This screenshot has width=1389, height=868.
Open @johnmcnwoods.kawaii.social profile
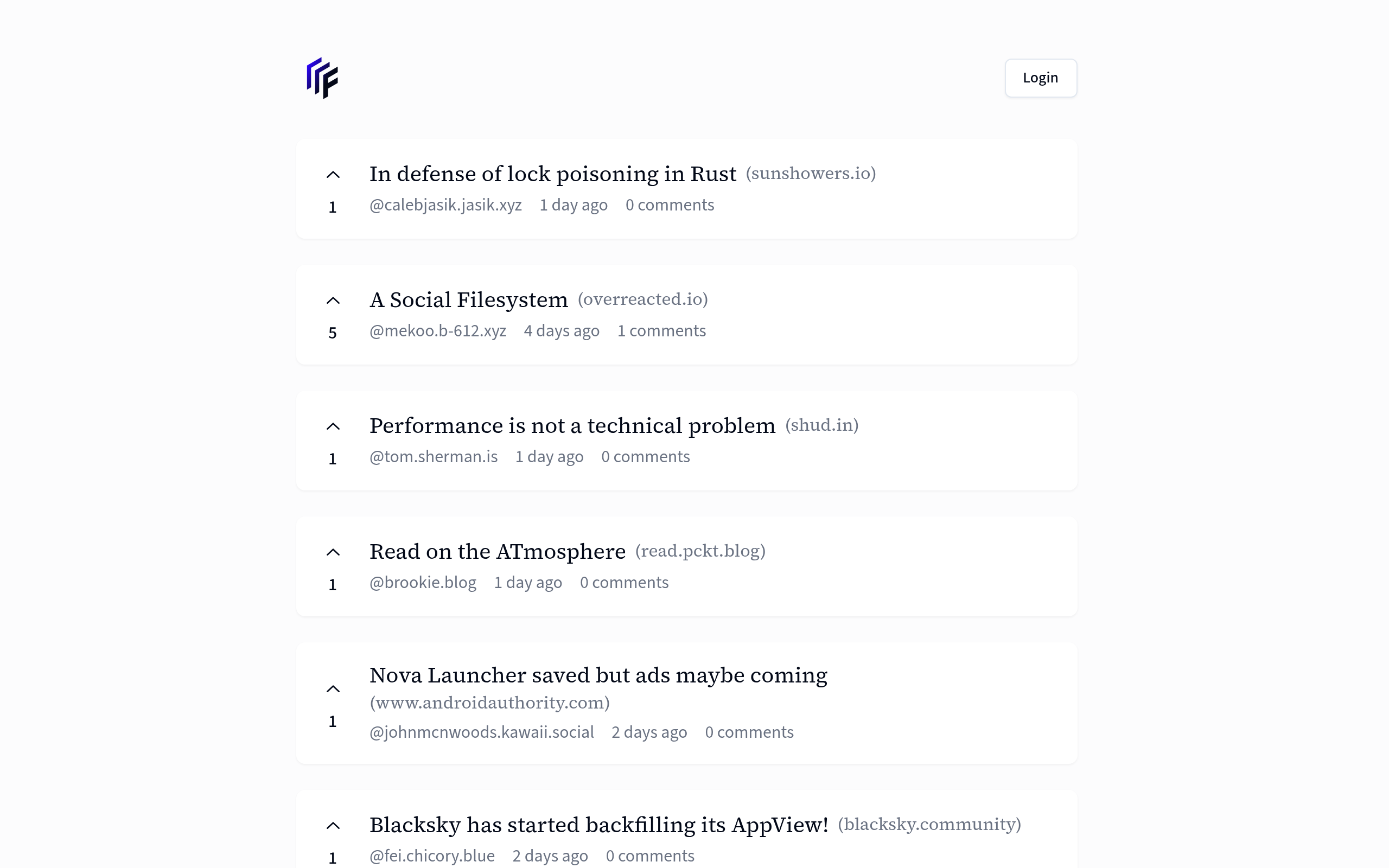click(x=482, y=732)
